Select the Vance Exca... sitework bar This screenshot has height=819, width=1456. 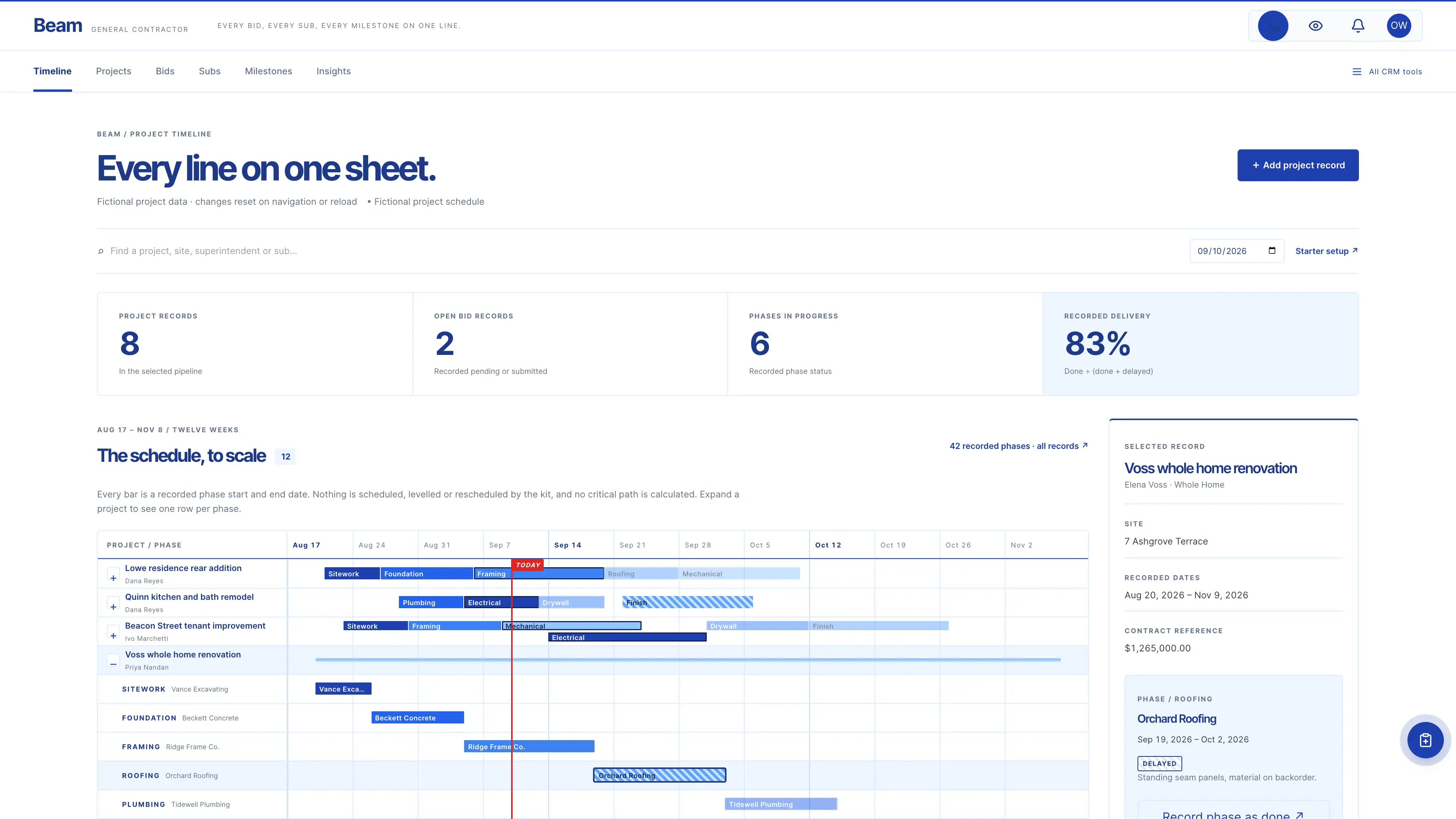coord(343,689)
